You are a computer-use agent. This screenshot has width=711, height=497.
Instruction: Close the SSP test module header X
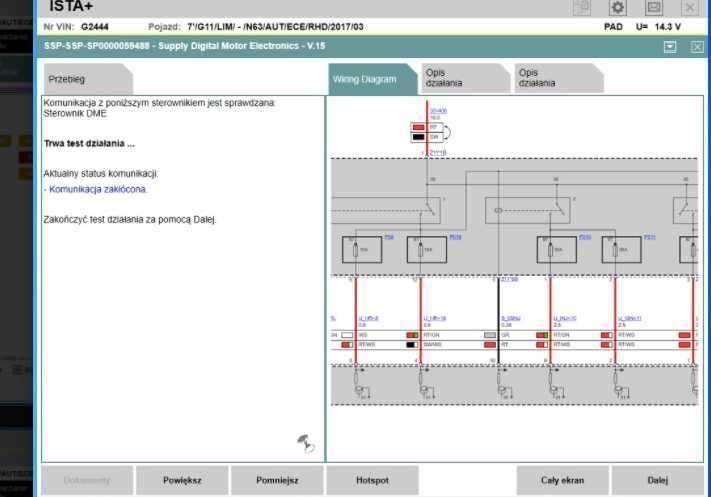pyautogui.click(x=697, y=47)
